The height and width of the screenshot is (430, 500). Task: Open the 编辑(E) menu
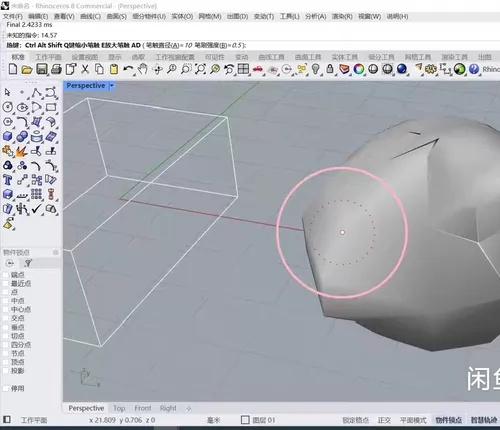(x=38, y=16)
